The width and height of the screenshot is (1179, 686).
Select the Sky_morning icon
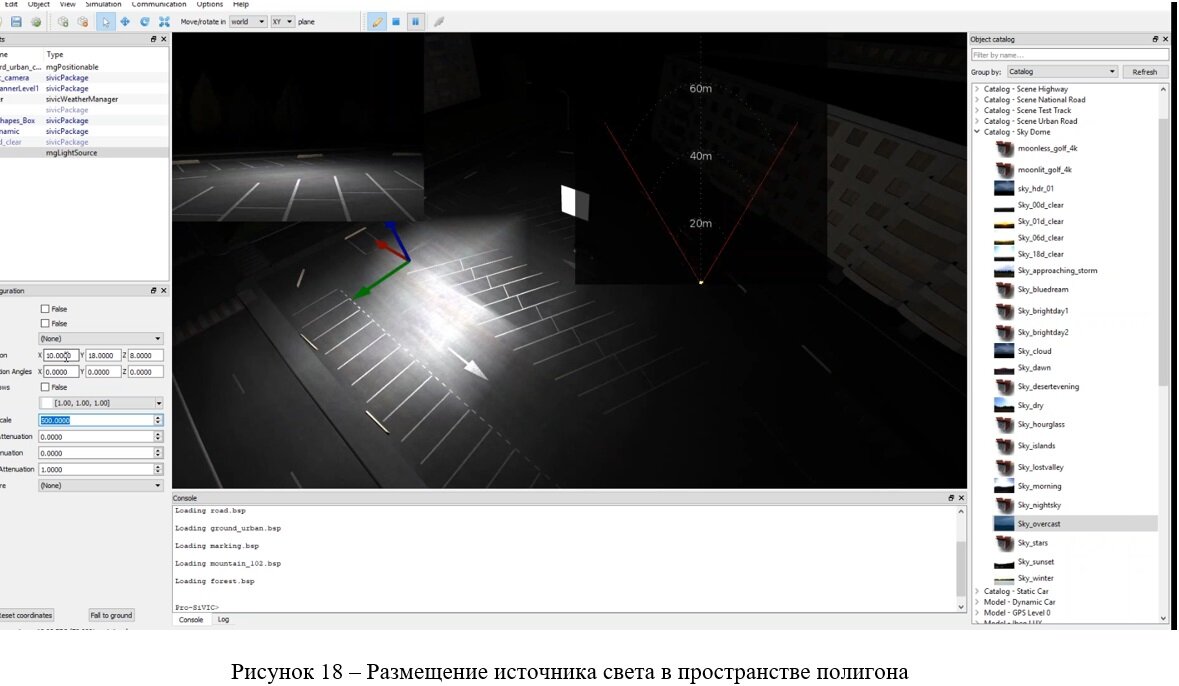tap(1004, 487)
